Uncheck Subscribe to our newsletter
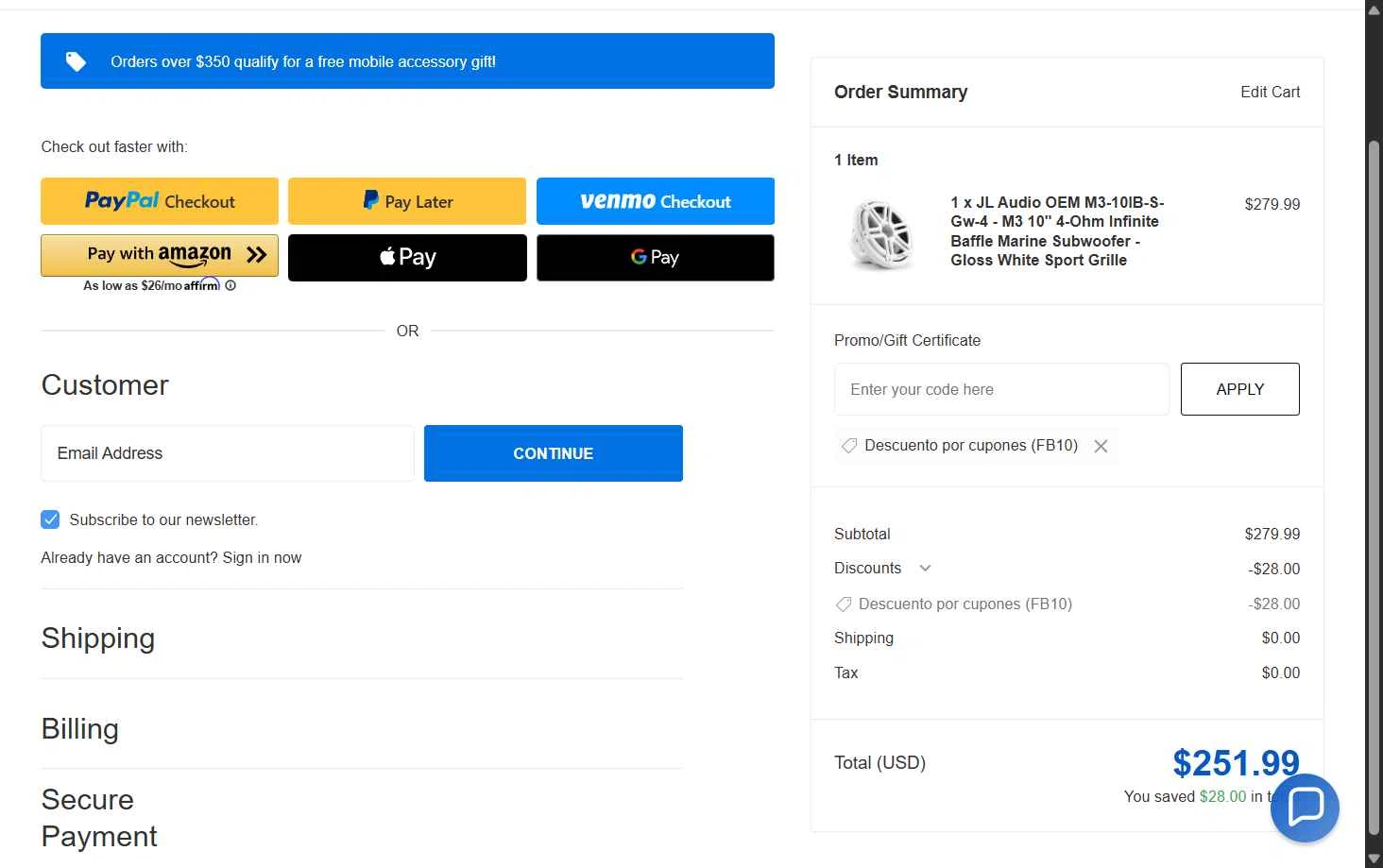1383x868 pixels. (x=50, y=519)
